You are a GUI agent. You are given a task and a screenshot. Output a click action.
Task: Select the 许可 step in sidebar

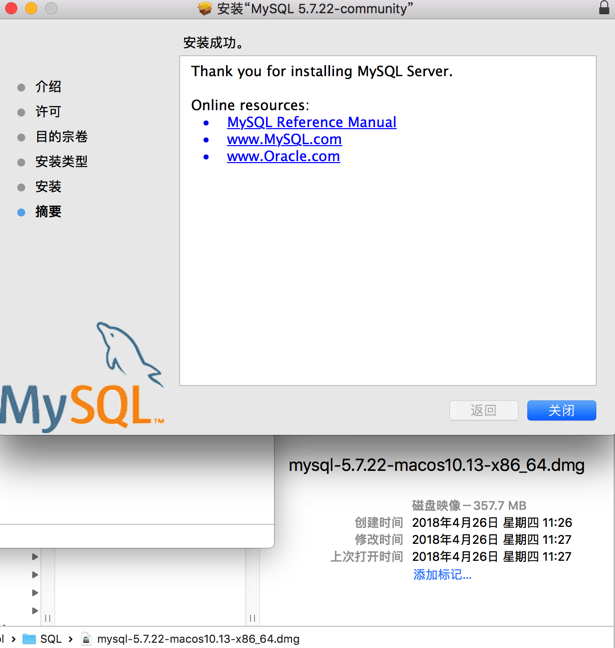pos(48,112)
